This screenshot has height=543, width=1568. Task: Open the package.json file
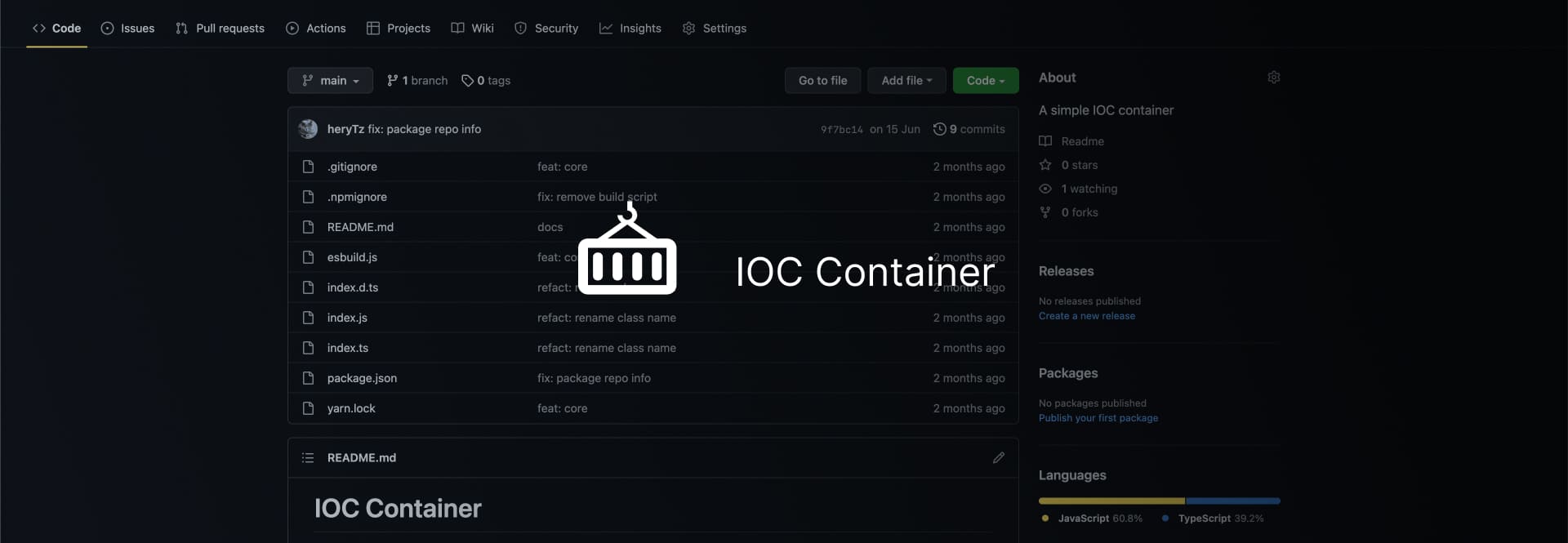coord(362,378)
